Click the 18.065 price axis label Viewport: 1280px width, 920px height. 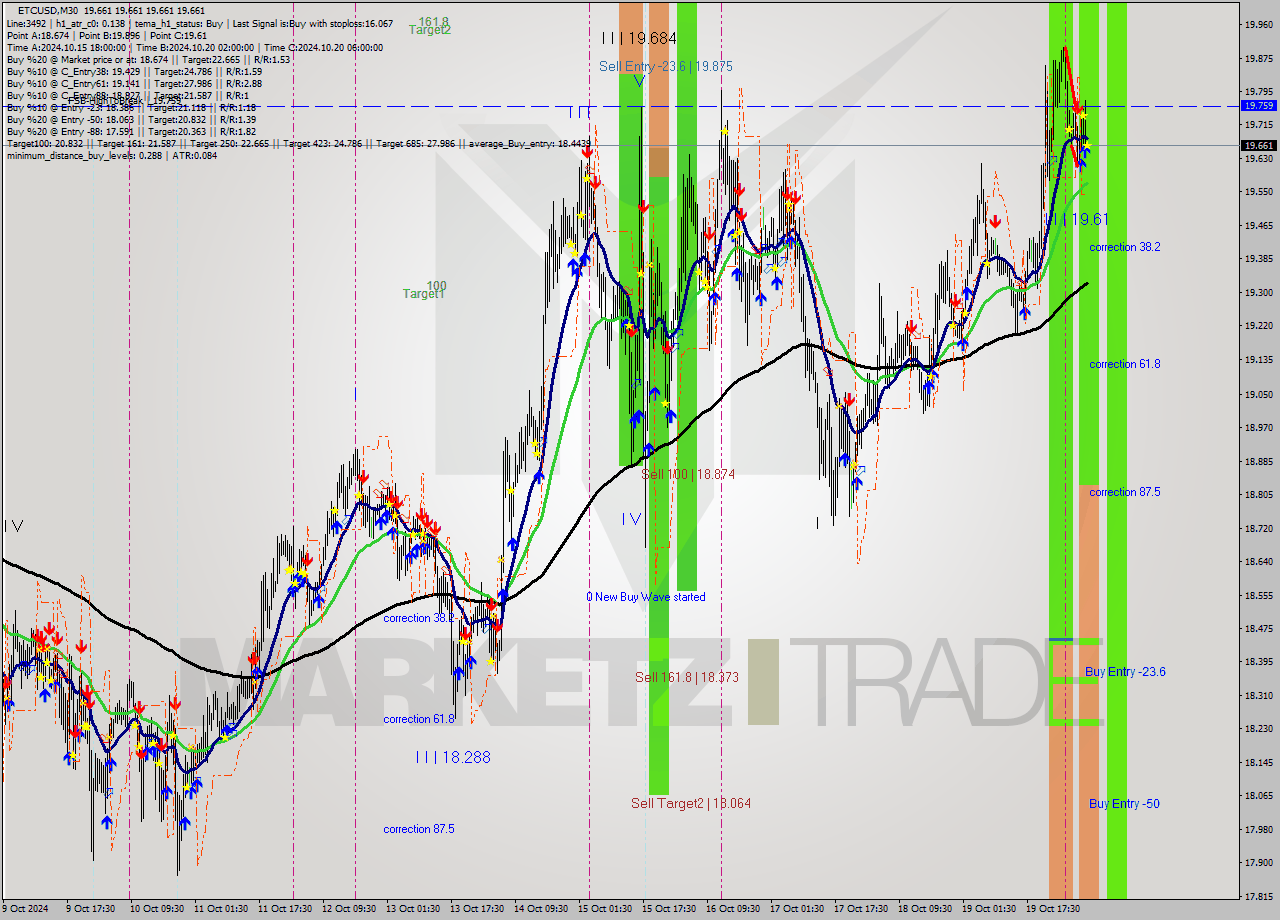[1259, 796]
